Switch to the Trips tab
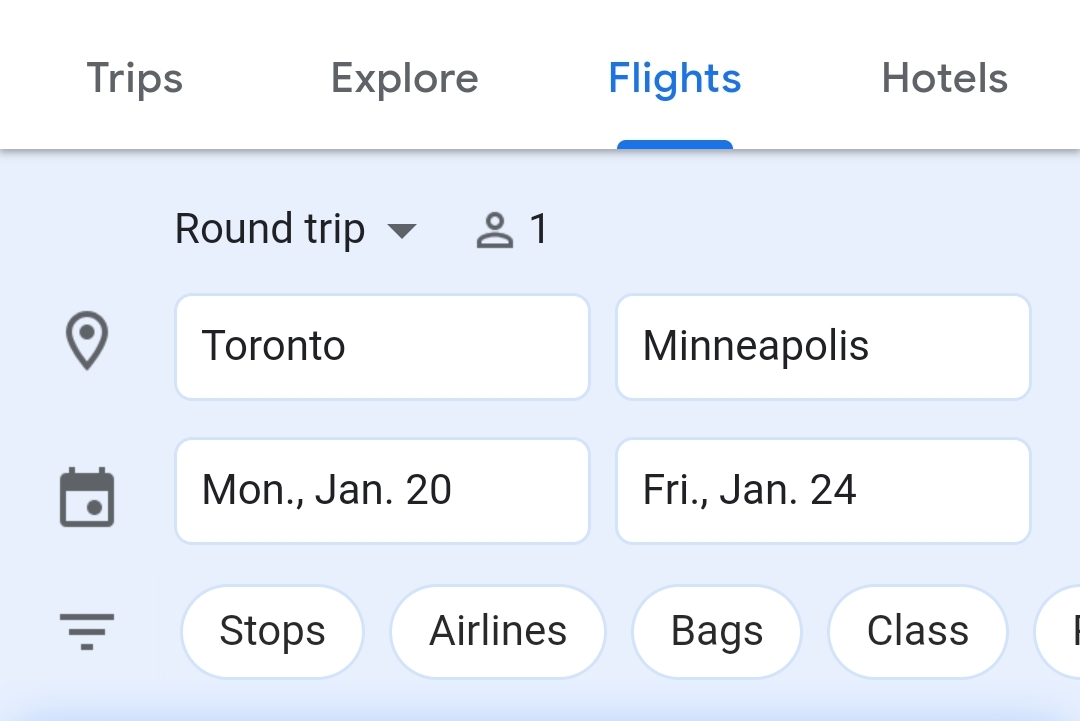The width and height of the screenshot is (1080, 721). (135, 78)
